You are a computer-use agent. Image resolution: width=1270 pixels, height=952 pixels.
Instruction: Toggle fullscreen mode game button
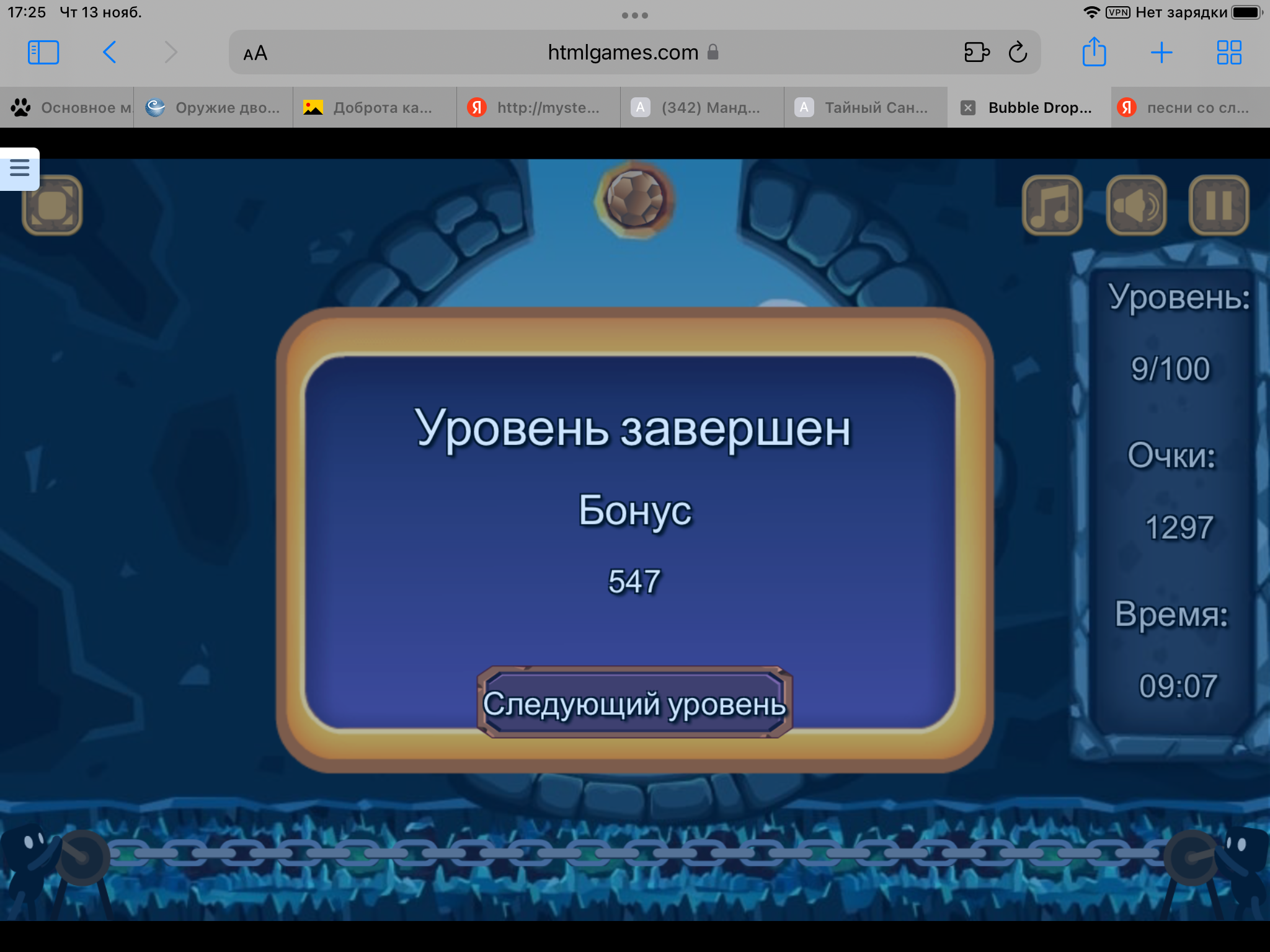tap(53, 206)
